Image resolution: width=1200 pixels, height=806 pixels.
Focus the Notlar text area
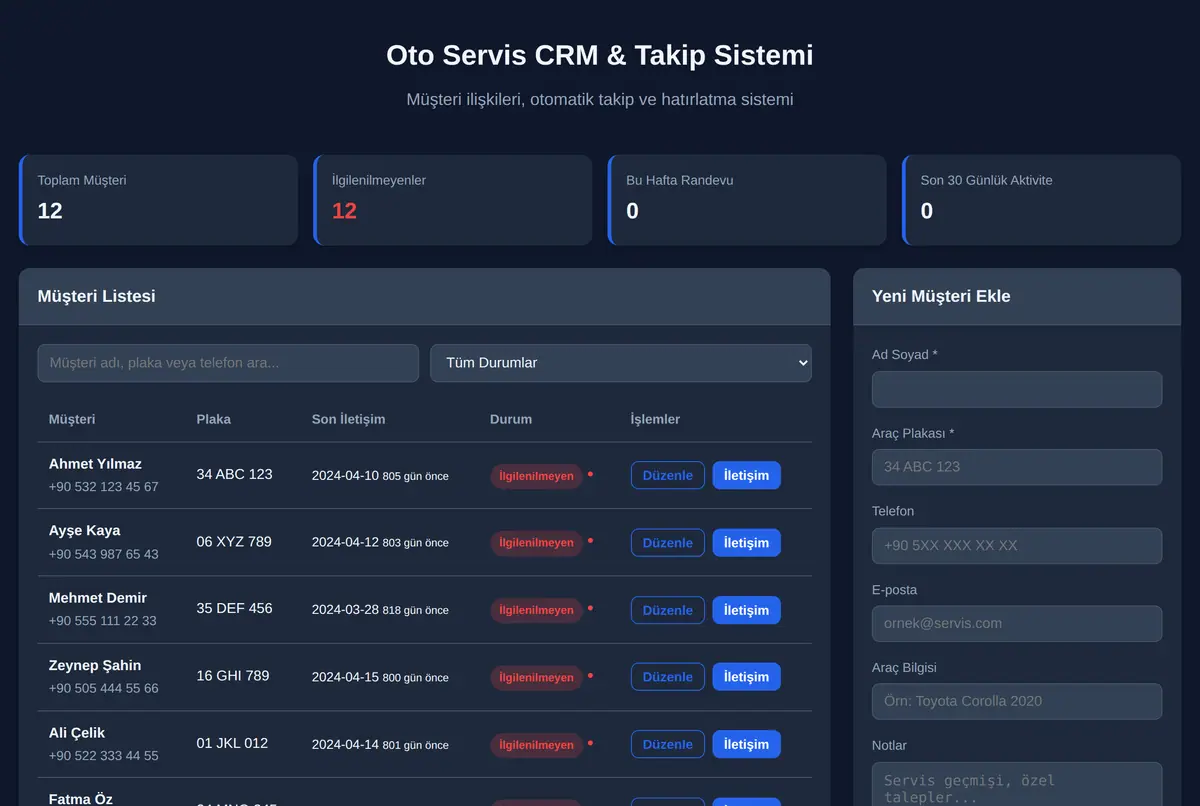(1017, 784)
